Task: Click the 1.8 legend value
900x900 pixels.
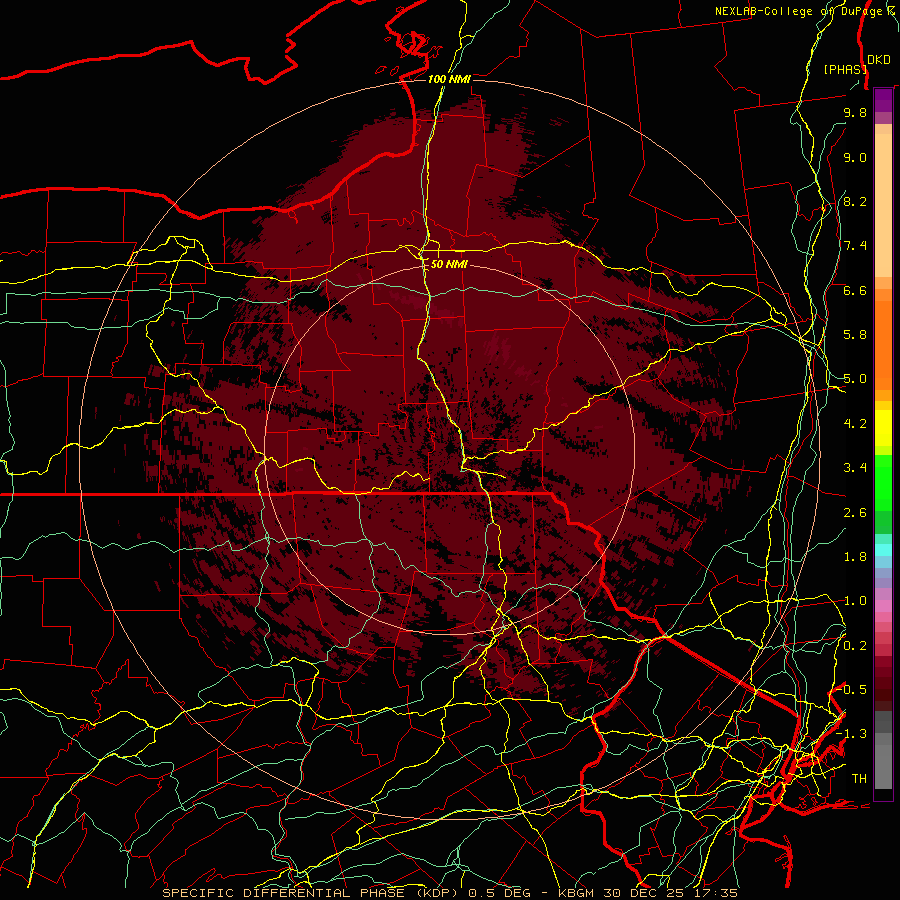Action: click(x=855, y=557)
